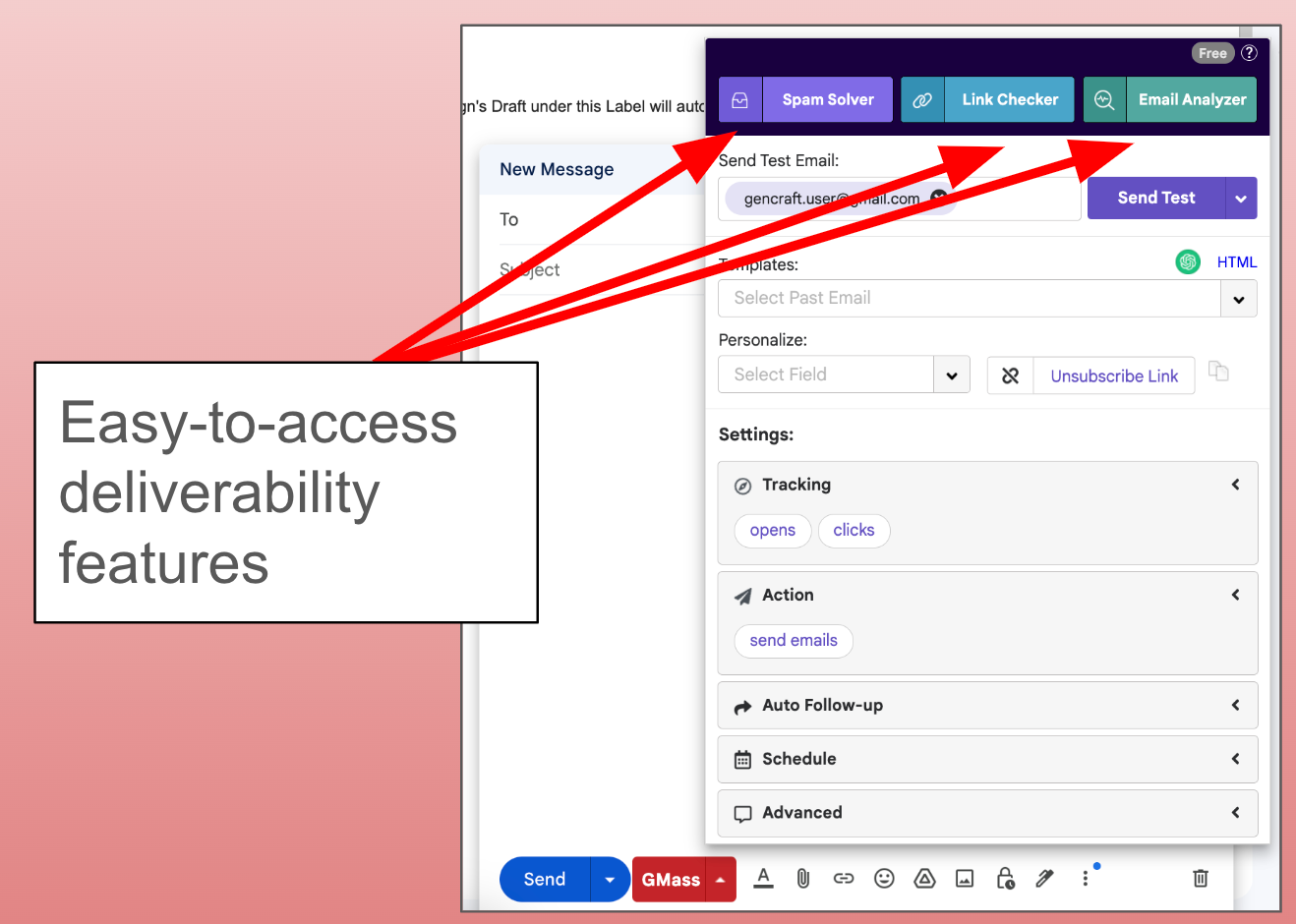Viewport: 1296px width, 924px height.
Task: Open more options three-dot menu
Action: (x=1086, y=878)
